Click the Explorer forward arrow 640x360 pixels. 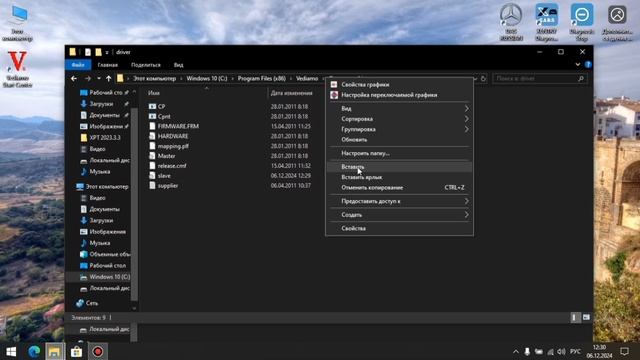pyautogui.click(x=87, y=78)
